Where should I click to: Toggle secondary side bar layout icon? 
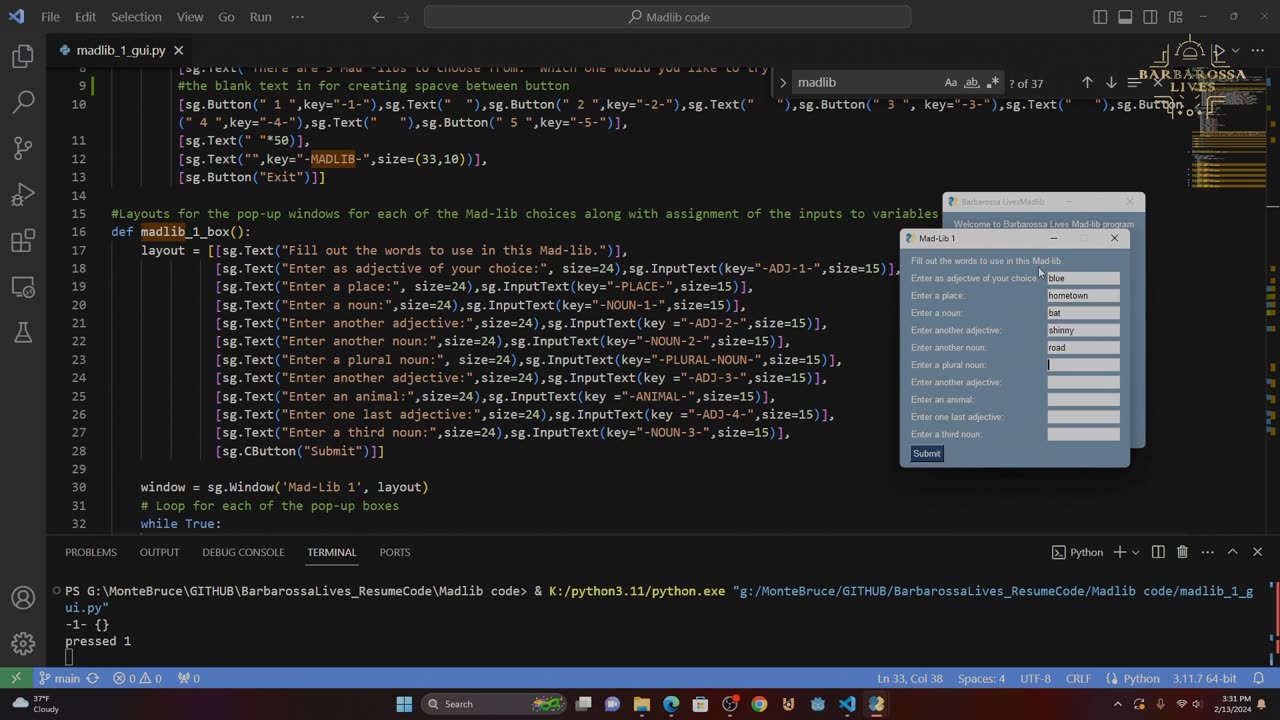coord(1150,17)
